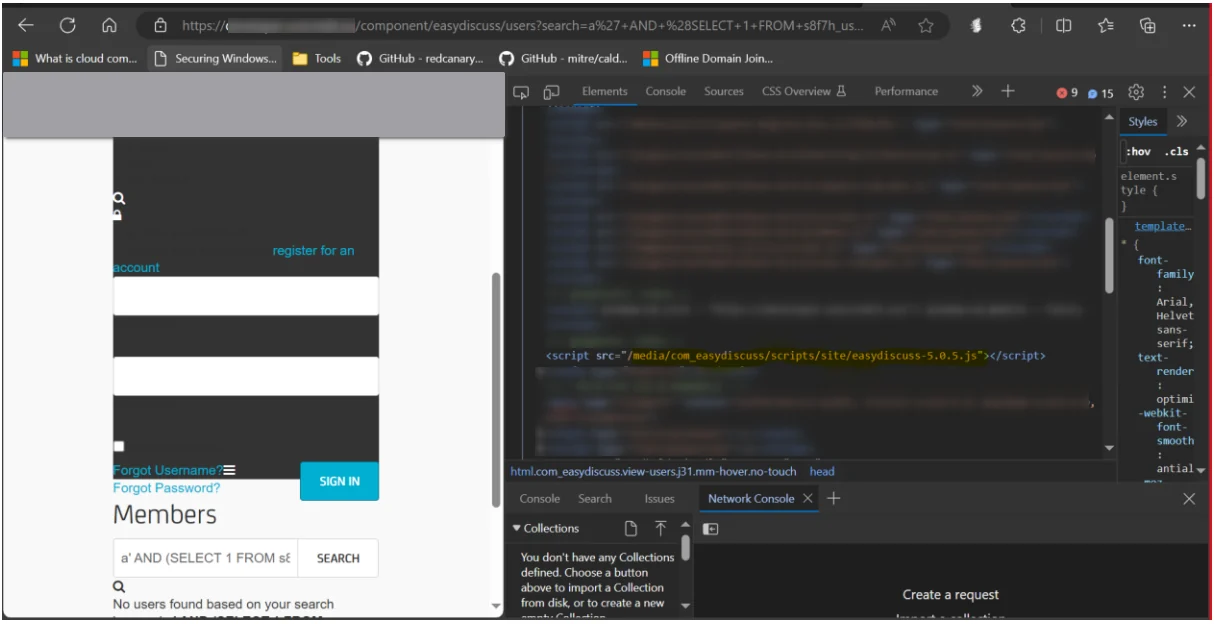The width and height of the screenshot is (1214, 624).
Task: Open the CSS Overview tab
Action: [x=804, y=91]
